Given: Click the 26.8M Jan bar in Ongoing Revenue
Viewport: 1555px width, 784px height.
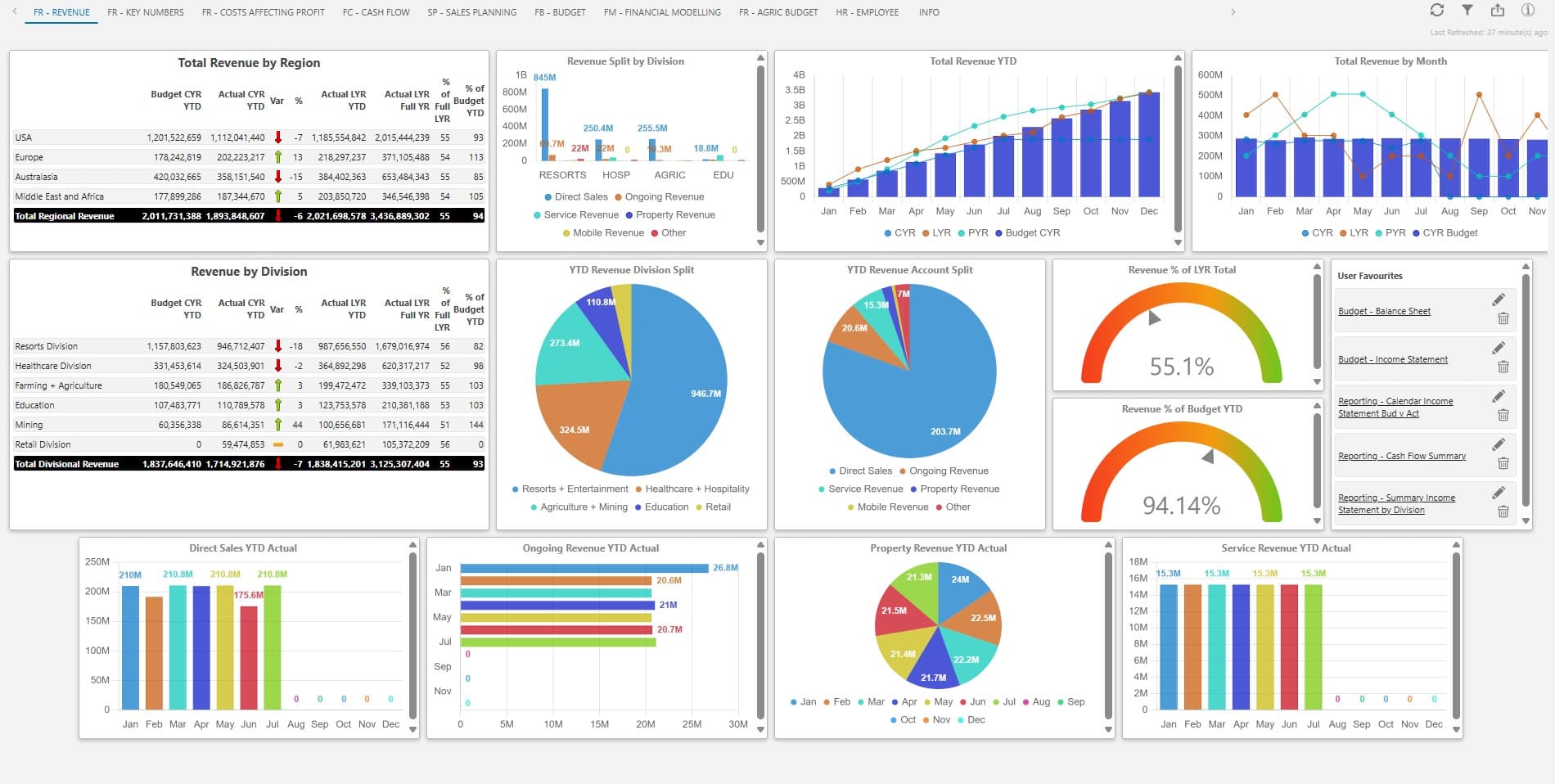Looking at the screenshot, I should point(584,568).
